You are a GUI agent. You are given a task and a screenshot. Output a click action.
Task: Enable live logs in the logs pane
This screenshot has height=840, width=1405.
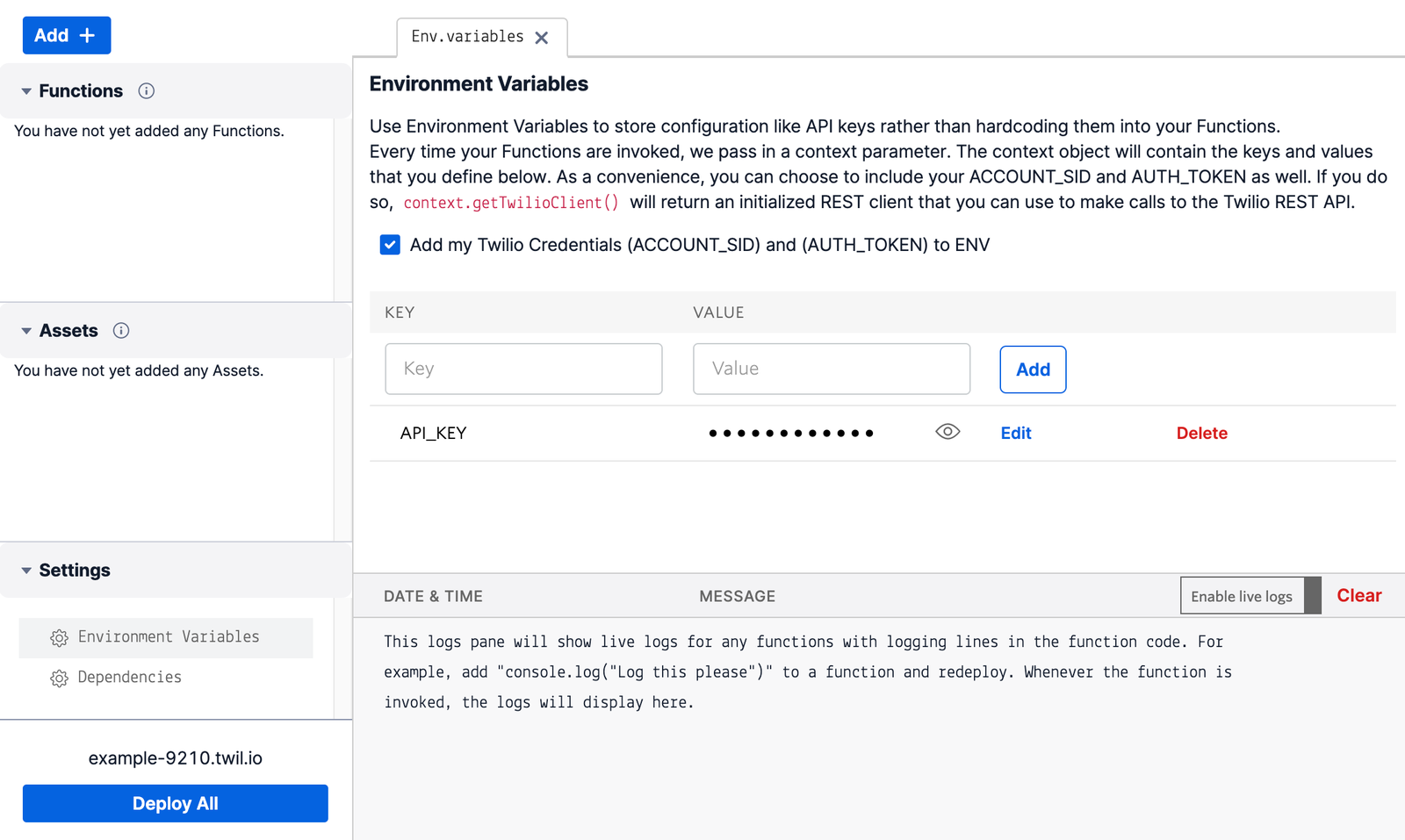coord(1242,595)
